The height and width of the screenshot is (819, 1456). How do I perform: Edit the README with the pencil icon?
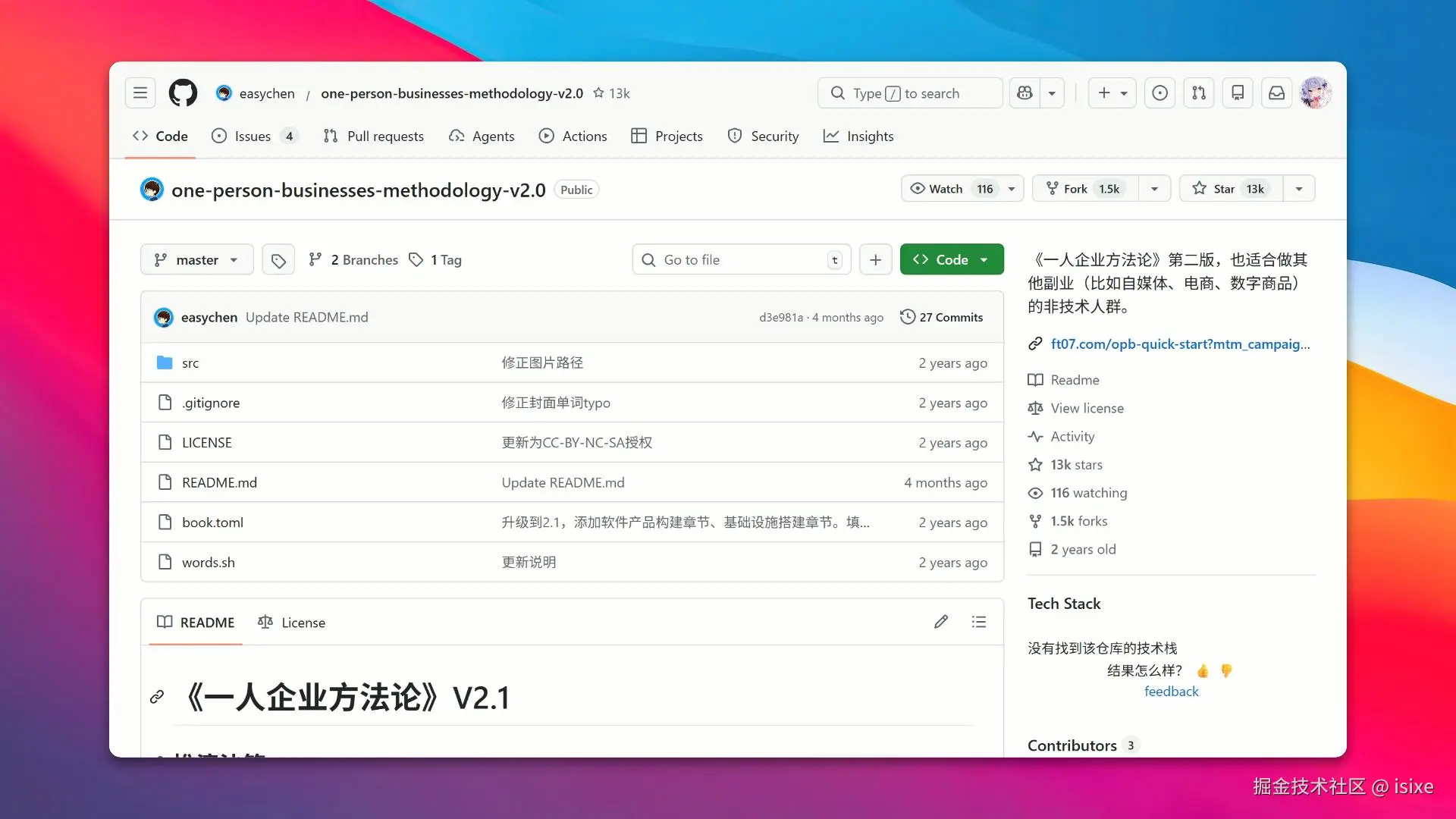[940, 622]
